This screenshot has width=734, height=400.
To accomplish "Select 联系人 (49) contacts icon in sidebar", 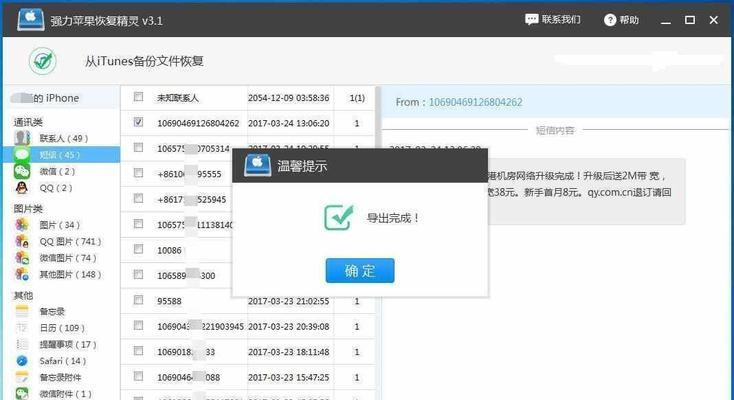I will pyautogui.click(x=22, y=138).
